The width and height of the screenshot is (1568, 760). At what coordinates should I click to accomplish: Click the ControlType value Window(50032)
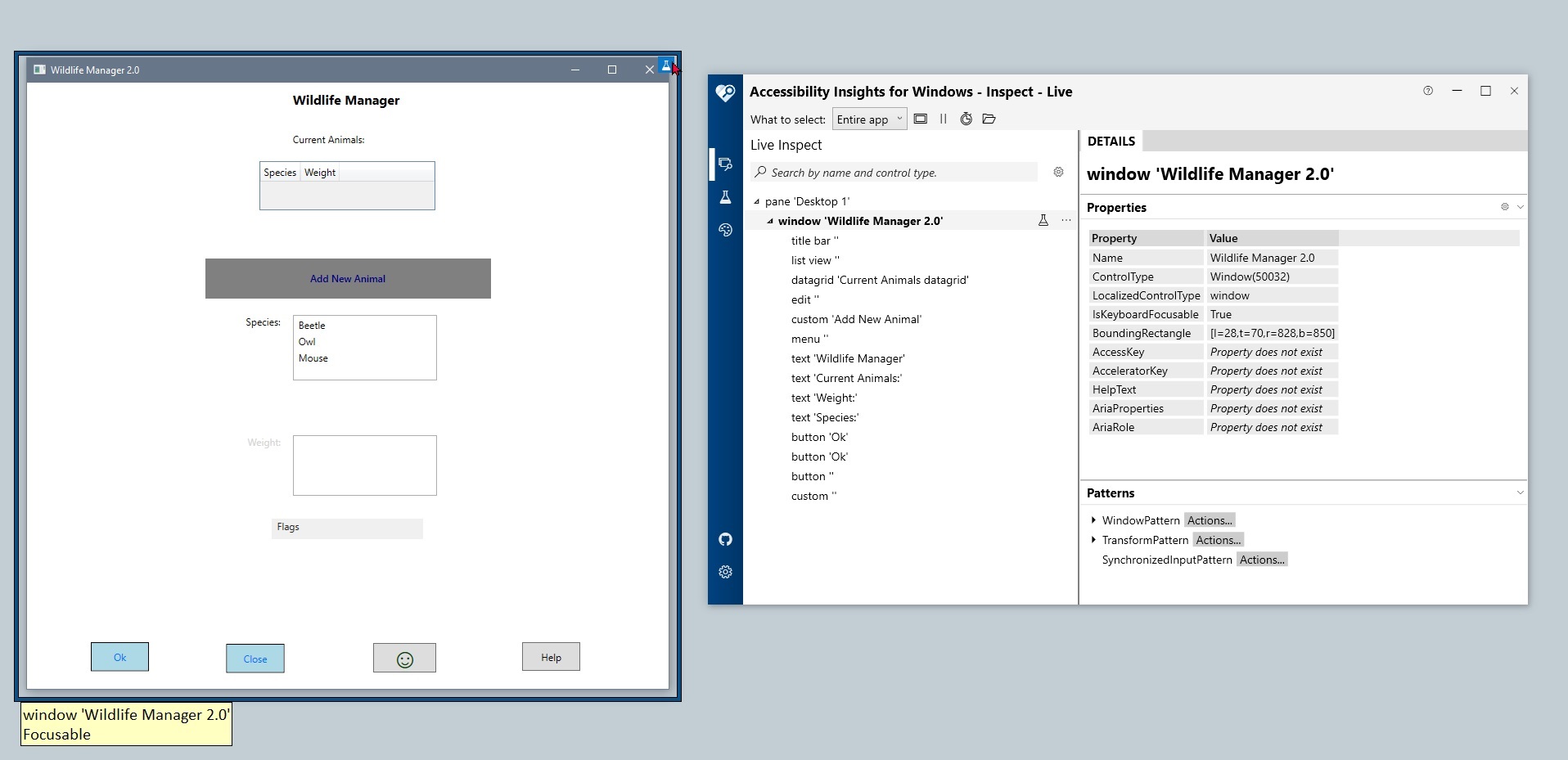[x=1272, y=277]
